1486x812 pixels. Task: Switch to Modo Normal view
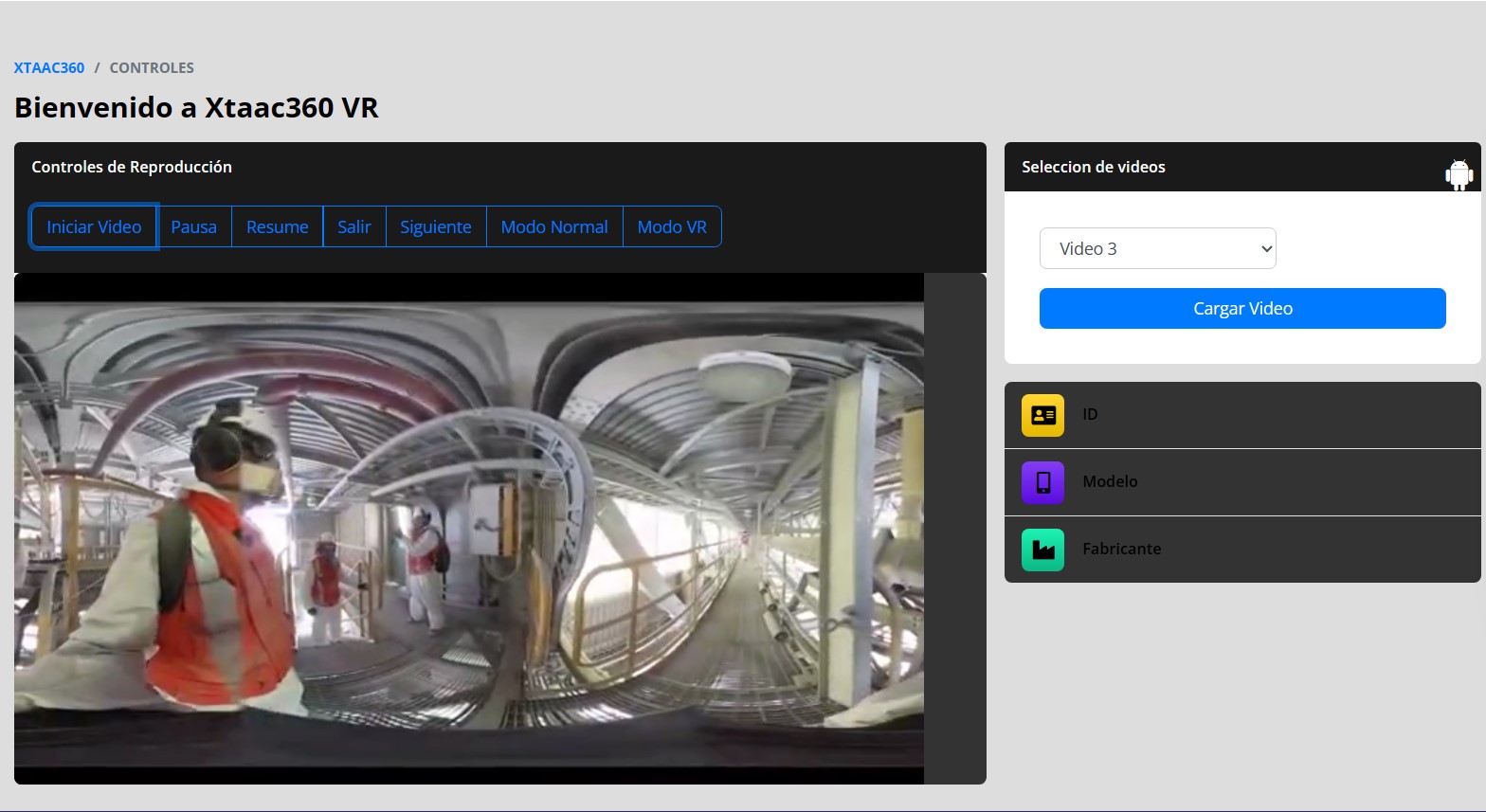coord(553,227)
